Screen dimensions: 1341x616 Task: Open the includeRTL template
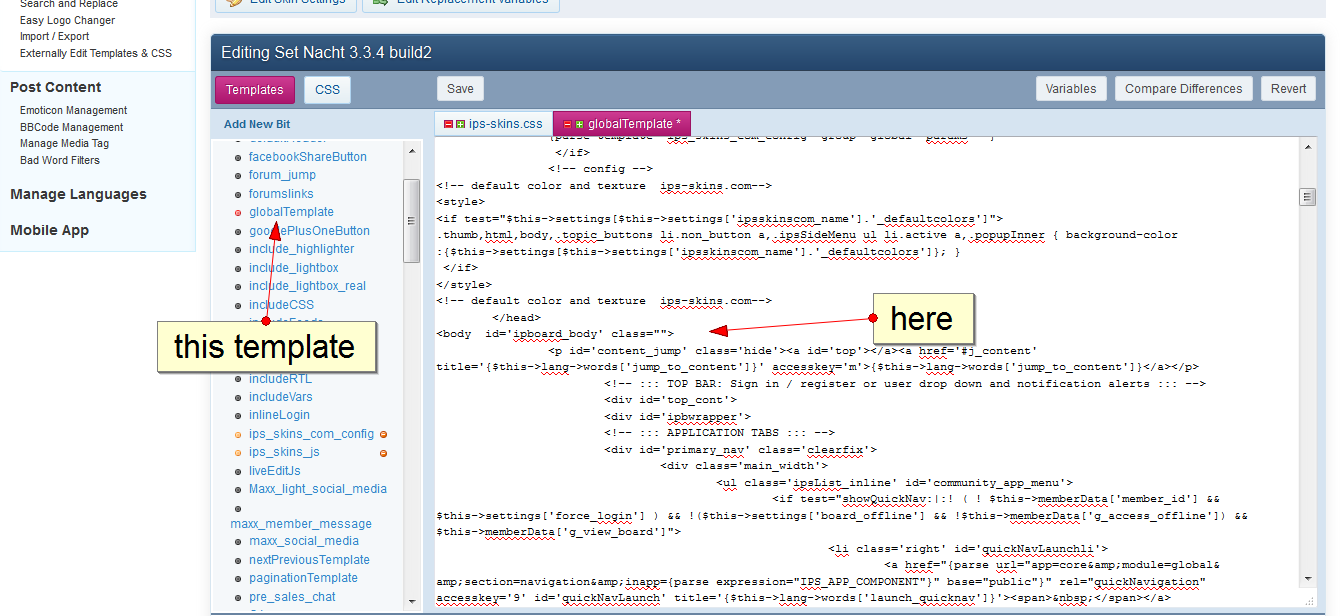(280, 379)
